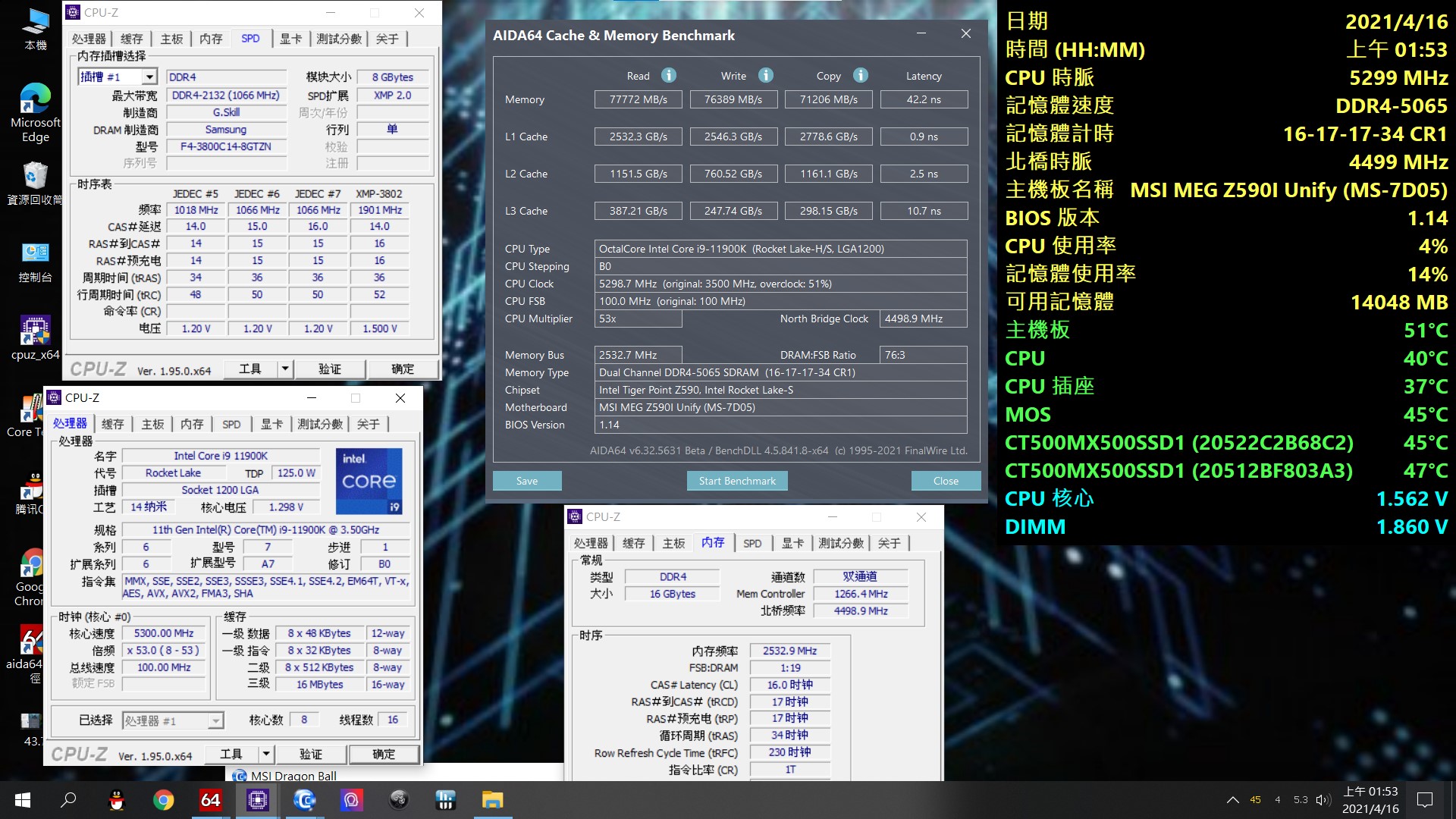Viewport: 1456px width, 819px height.
Task: Expand the memory slot #1 dropdown
Action: click(149, 77)
